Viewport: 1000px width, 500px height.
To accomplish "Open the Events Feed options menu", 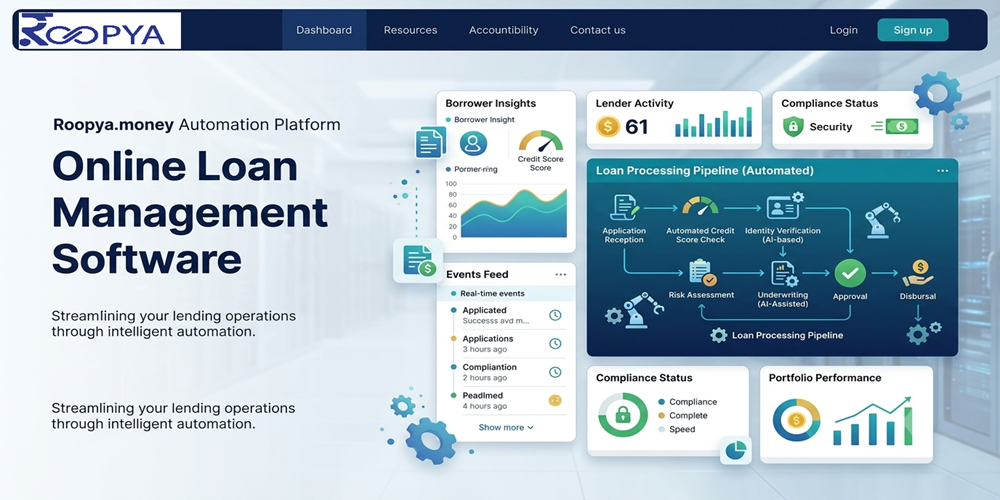I will pos(561,275).
